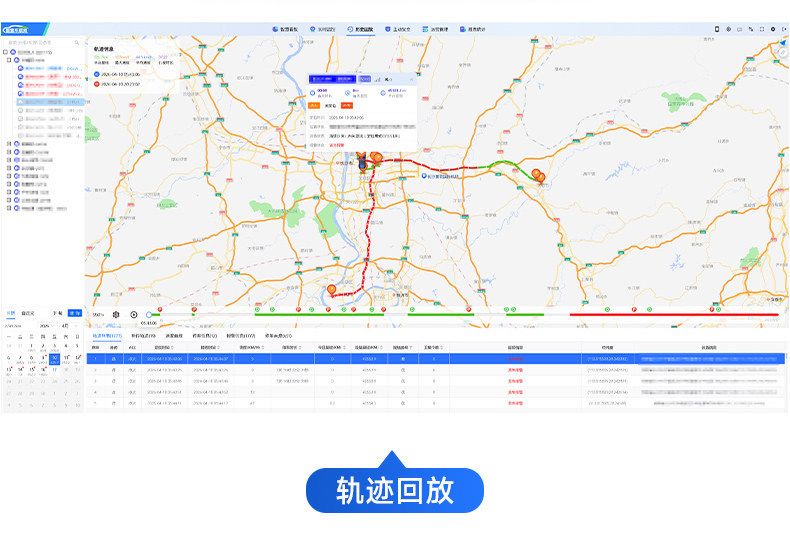Select the first blue vehicle row in tree

coord(50,69)
